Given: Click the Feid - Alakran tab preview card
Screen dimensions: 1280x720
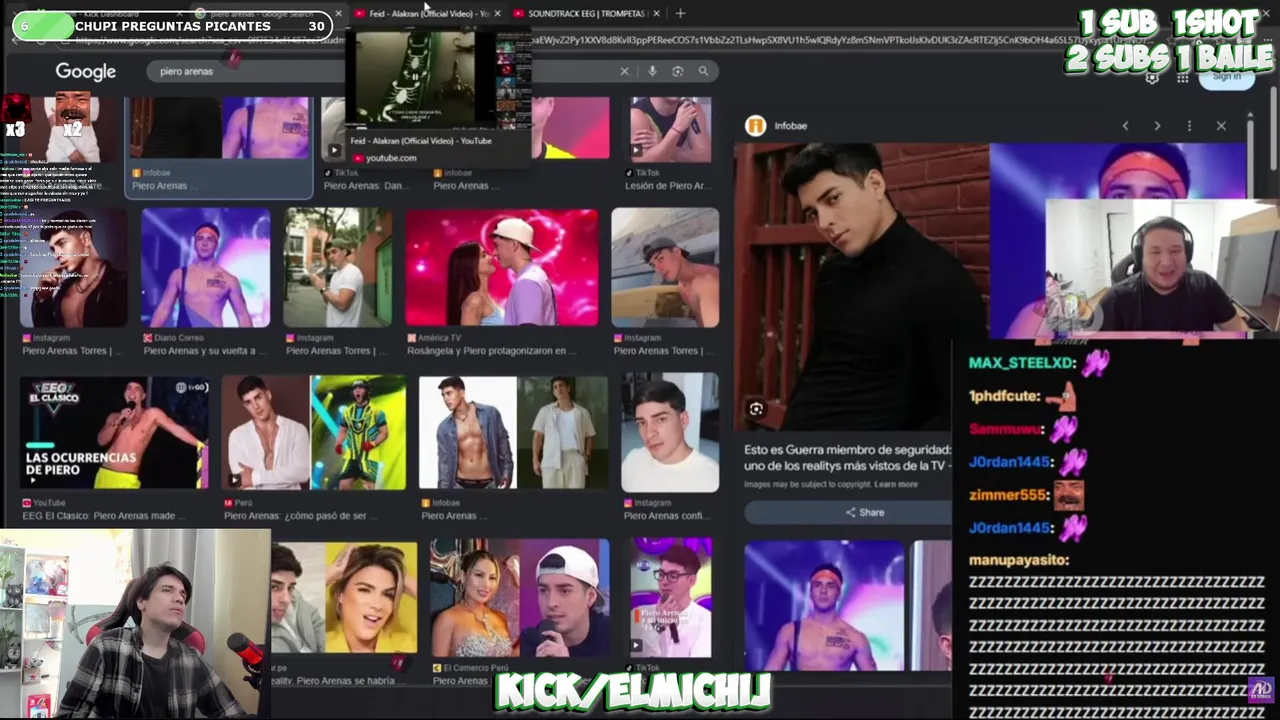Looking at the screenshot, I should click(x=437, y=97).
